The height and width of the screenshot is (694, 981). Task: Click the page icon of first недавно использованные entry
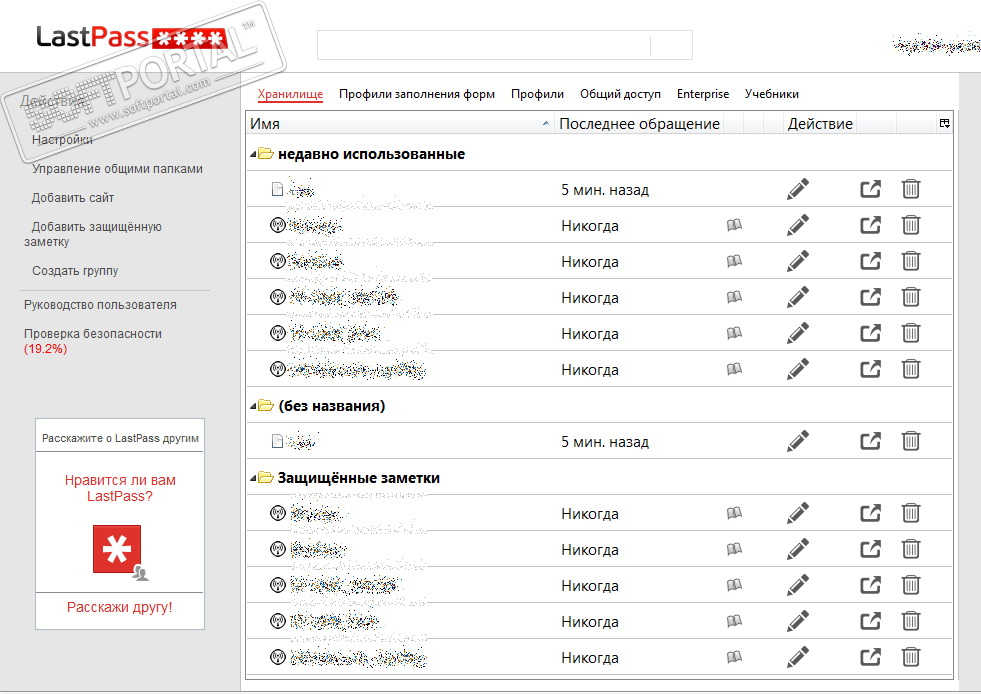pos(277,189)
